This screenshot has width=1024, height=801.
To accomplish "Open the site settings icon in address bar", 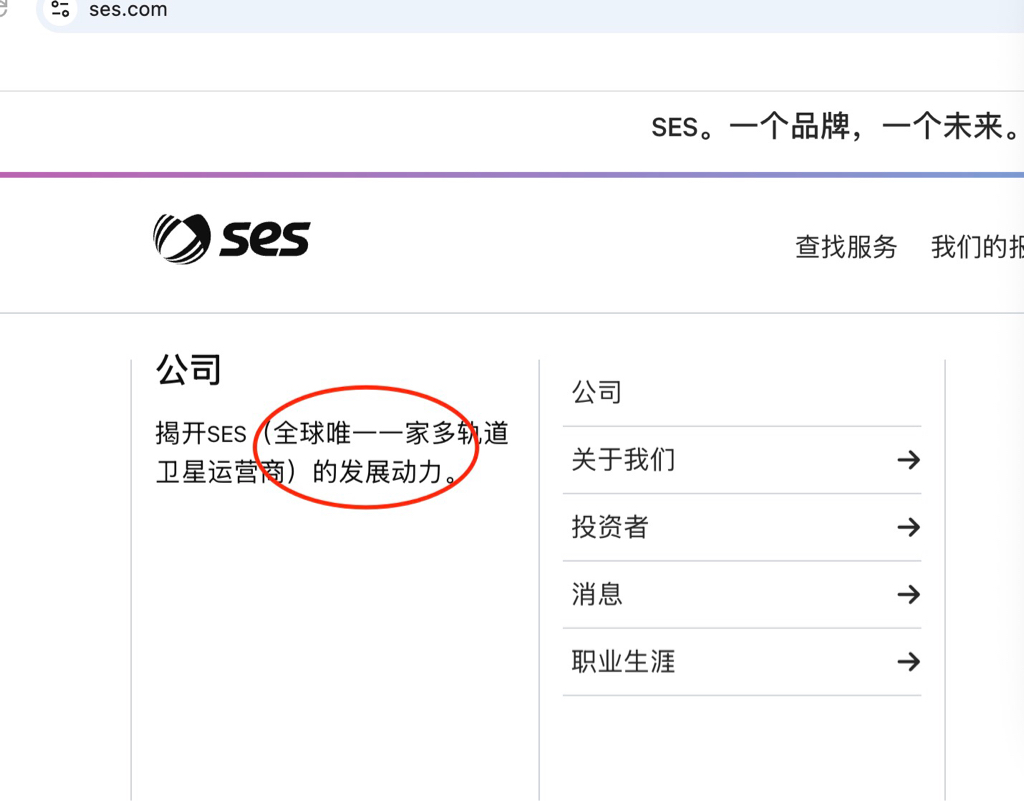I will point(60,8).
